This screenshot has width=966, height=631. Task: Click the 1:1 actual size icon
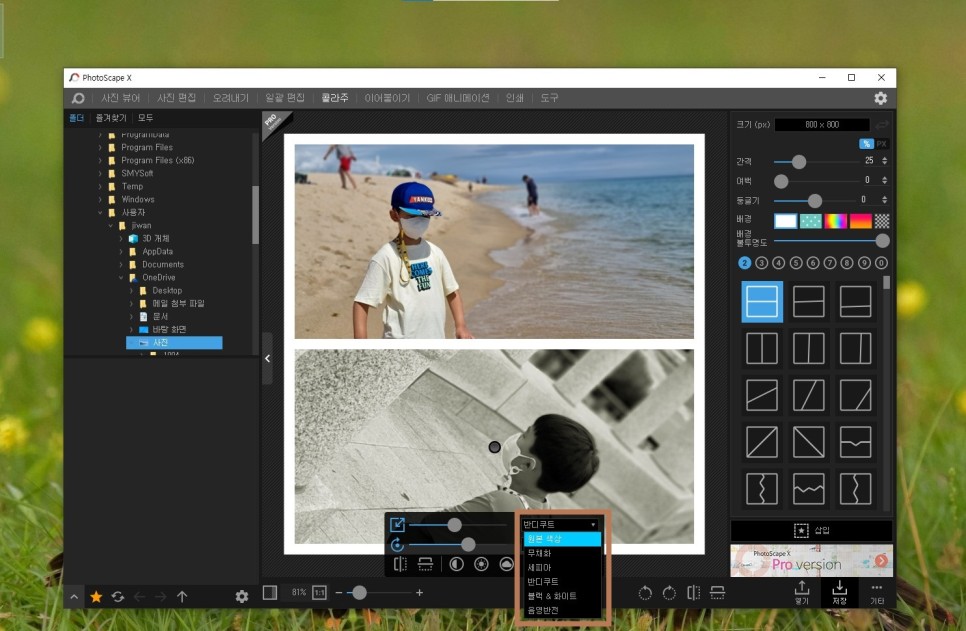(x=319, y=593)
